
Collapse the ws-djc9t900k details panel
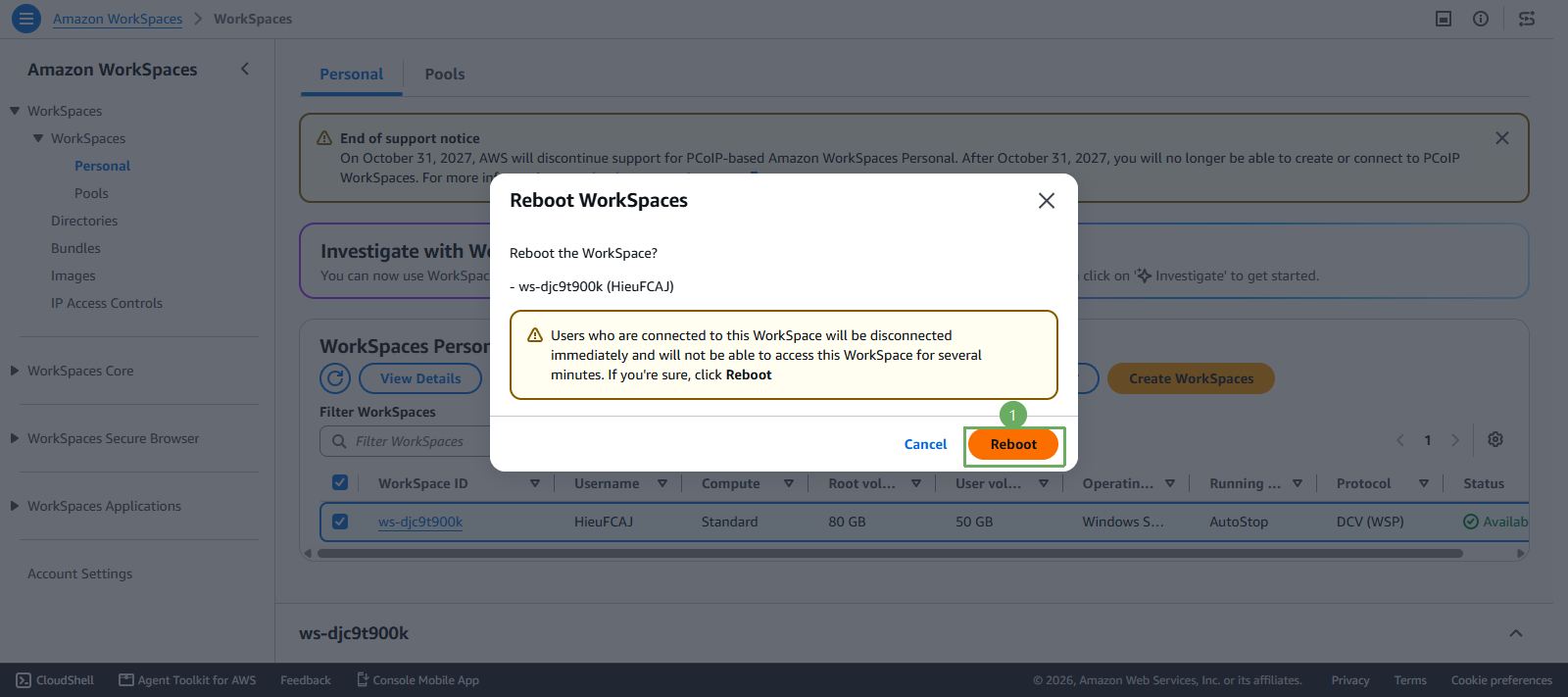click(x=1516, y=633)
